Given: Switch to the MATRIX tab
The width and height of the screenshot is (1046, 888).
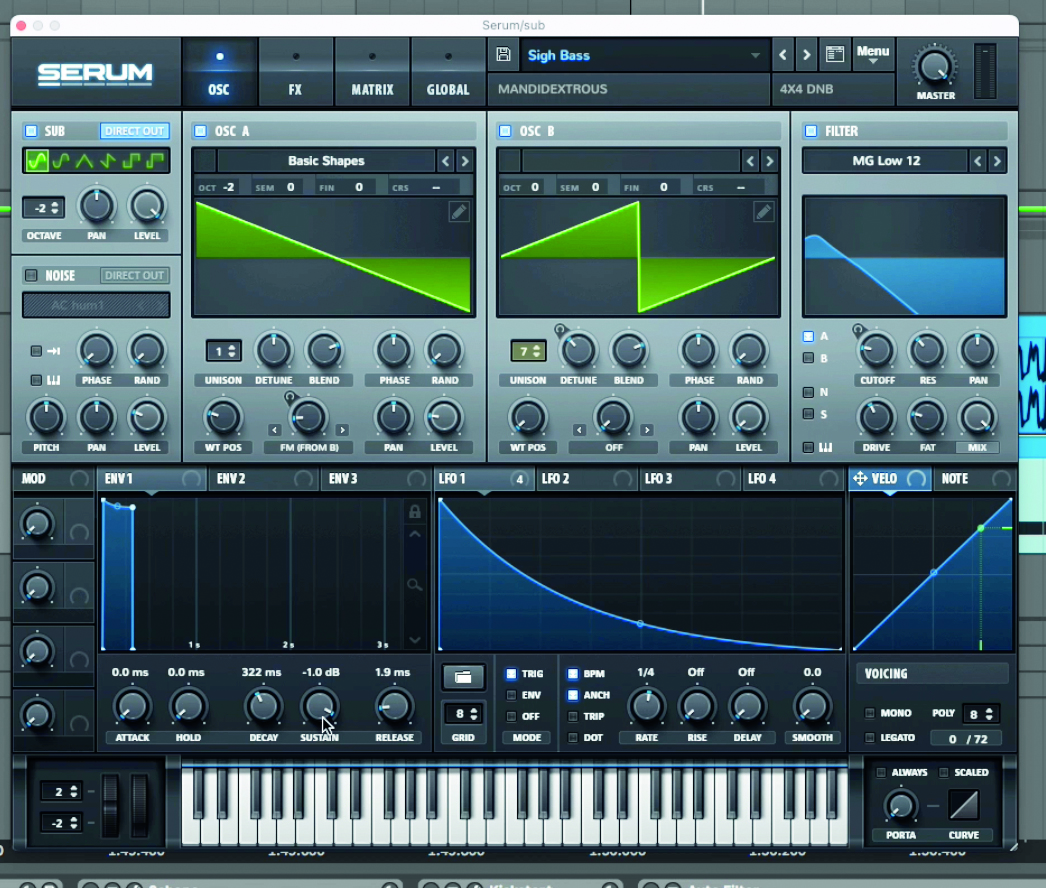Looking at the screenshot, I should coord(372,73).
